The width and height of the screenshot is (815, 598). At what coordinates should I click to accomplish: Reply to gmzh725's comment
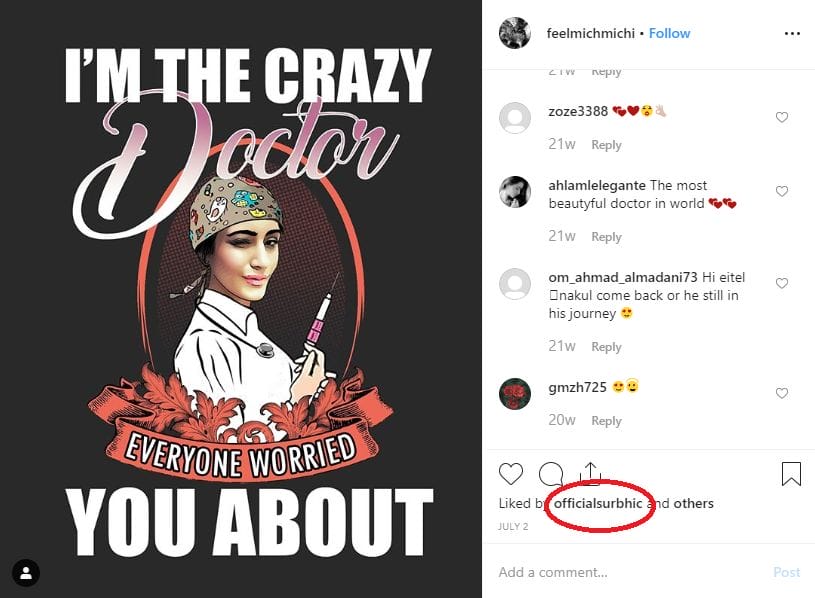click(606, 421)
